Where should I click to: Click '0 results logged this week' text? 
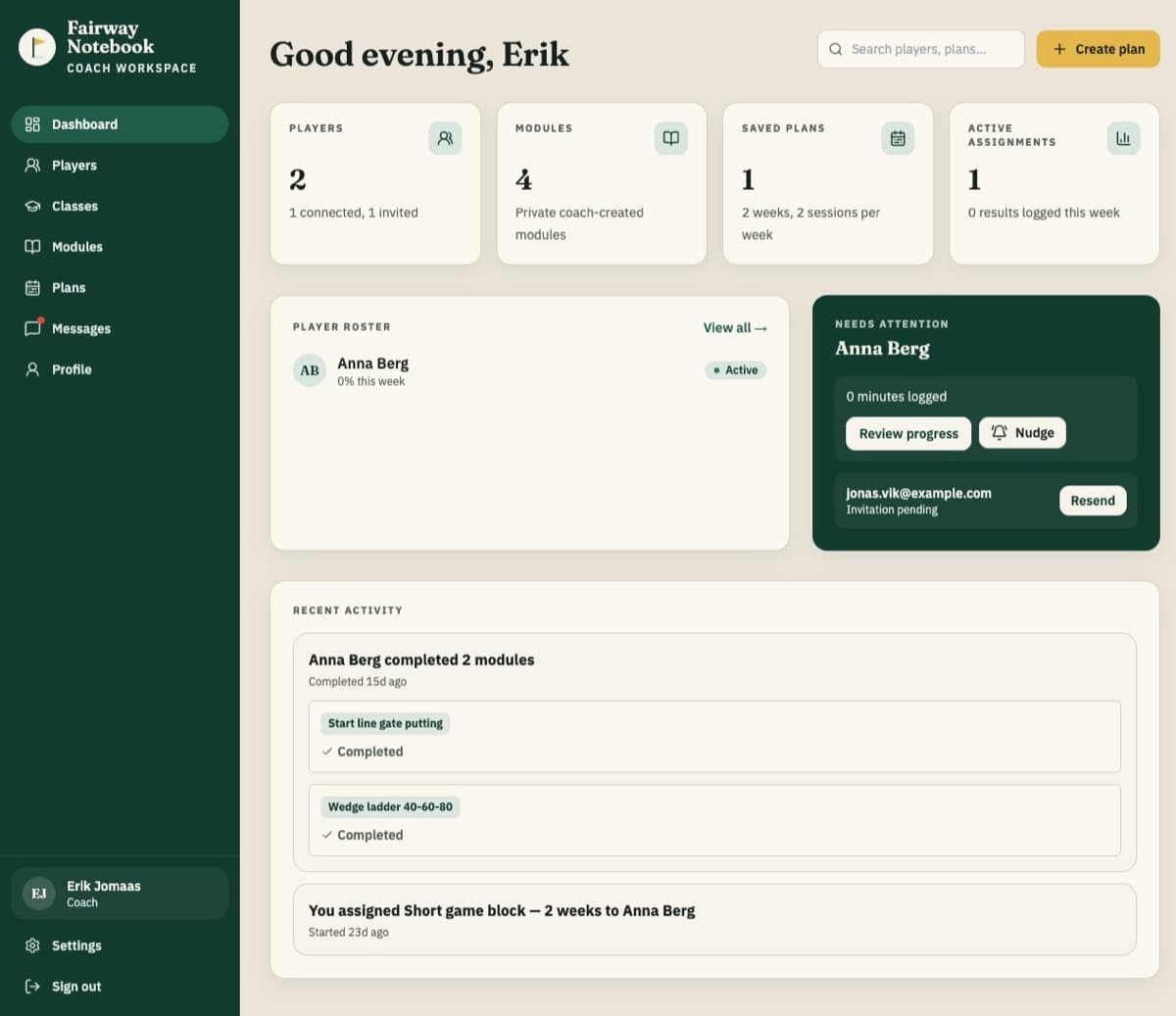1044,213
